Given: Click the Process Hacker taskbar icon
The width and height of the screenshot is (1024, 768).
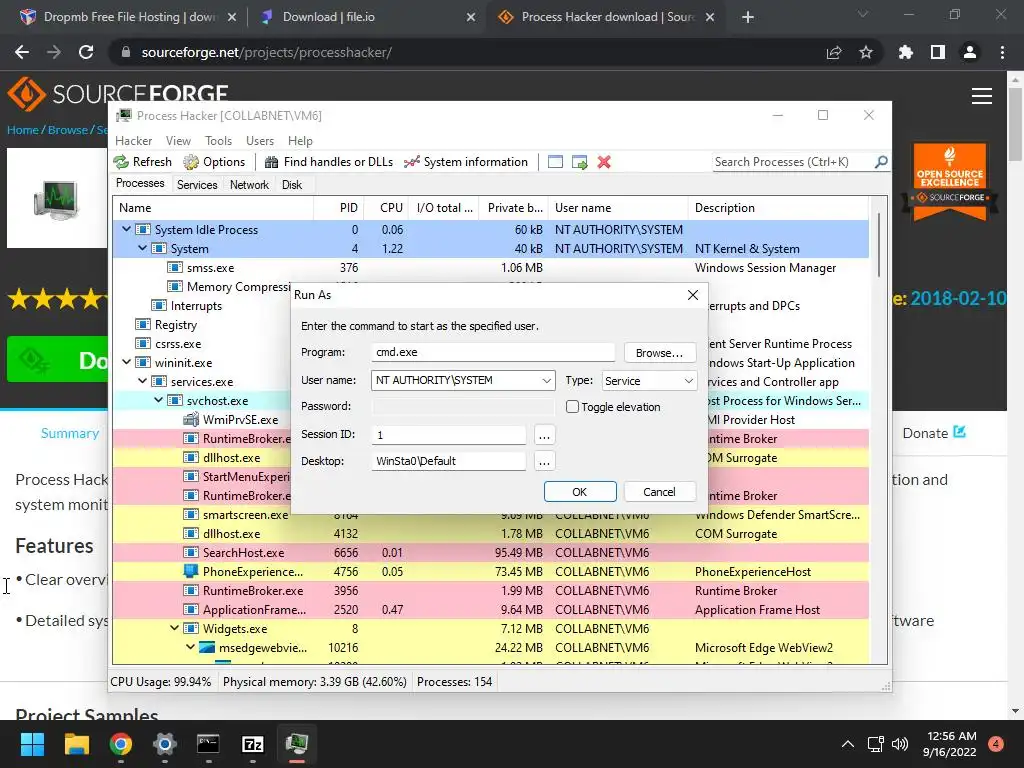Looking at the screenshot, I should (x=296, y=744).
